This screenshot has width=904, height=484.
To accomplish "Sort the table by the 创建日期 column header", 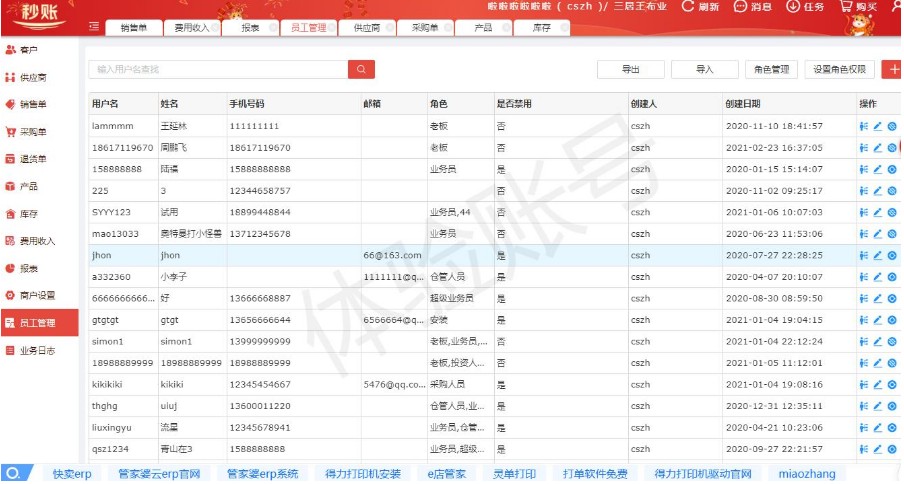I will 743,104.
